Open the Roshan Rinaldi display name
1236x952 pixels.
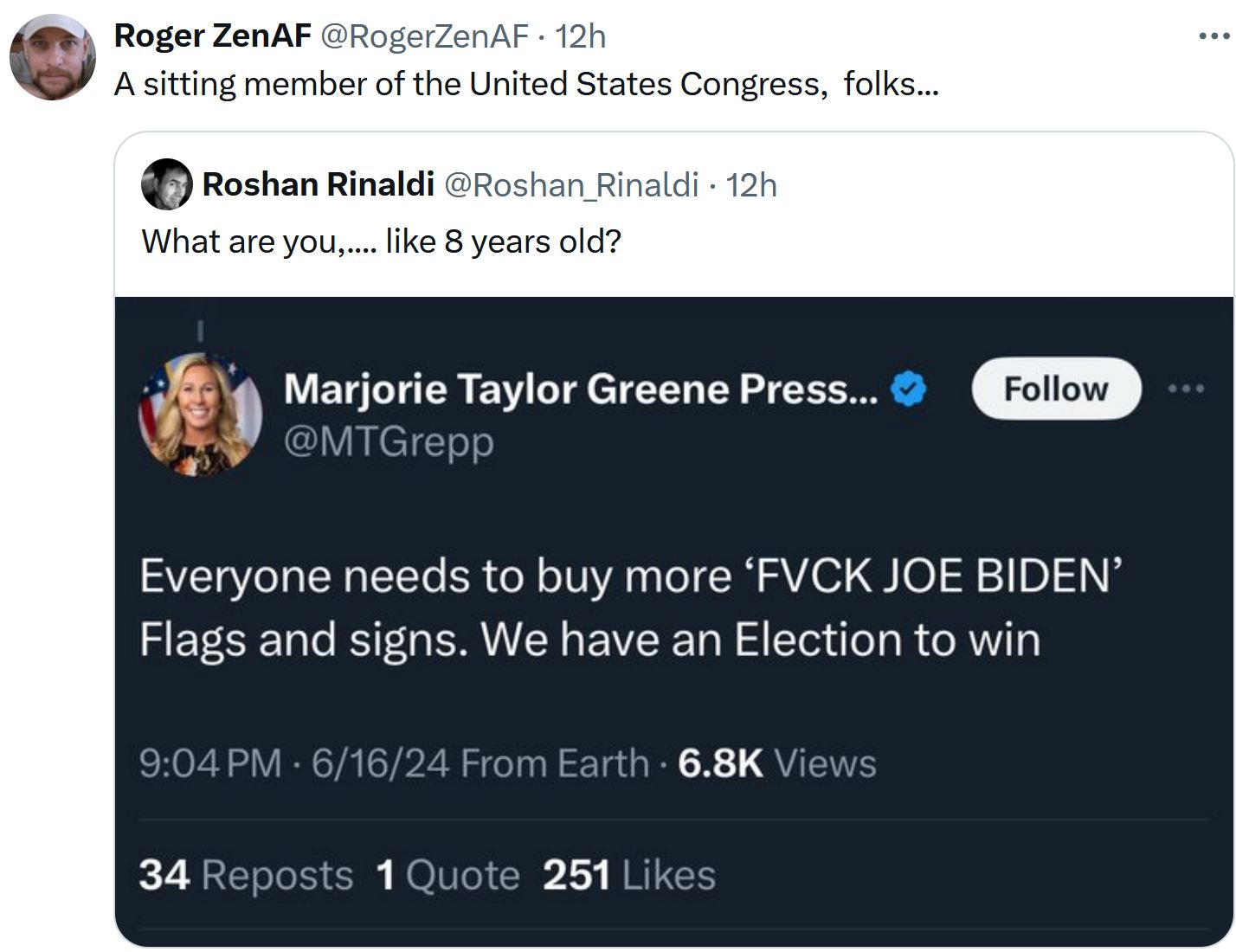(x=318, y=184)
